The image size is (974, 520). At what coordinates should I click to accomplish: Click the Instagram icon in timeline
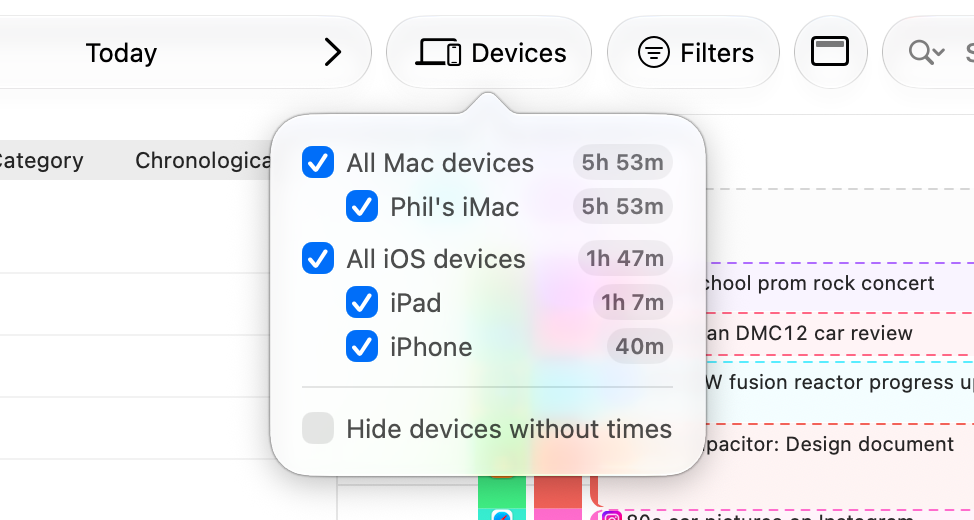coord(611,516)
